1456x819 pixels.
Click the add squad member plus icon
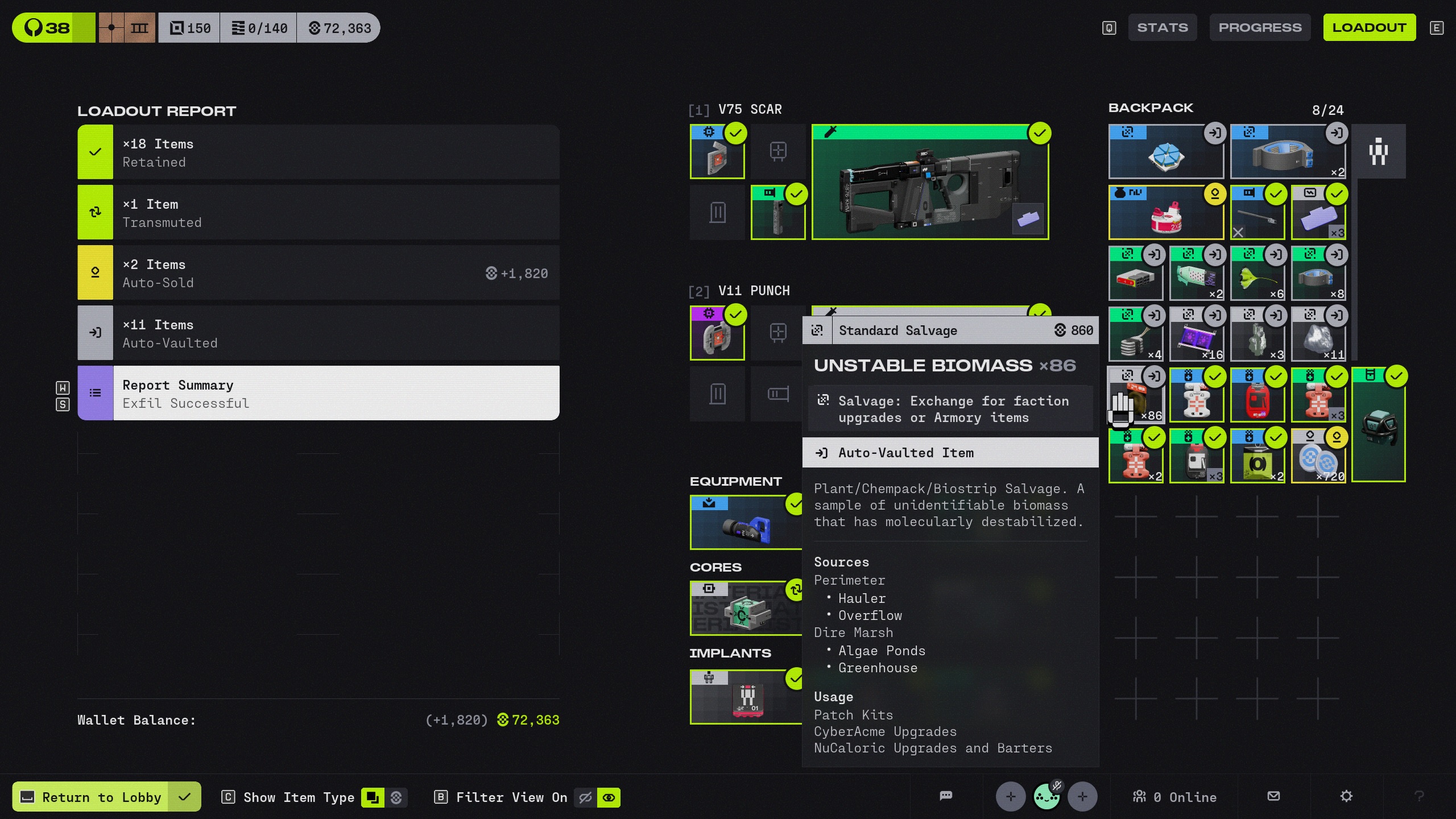tap(1010, 796)
